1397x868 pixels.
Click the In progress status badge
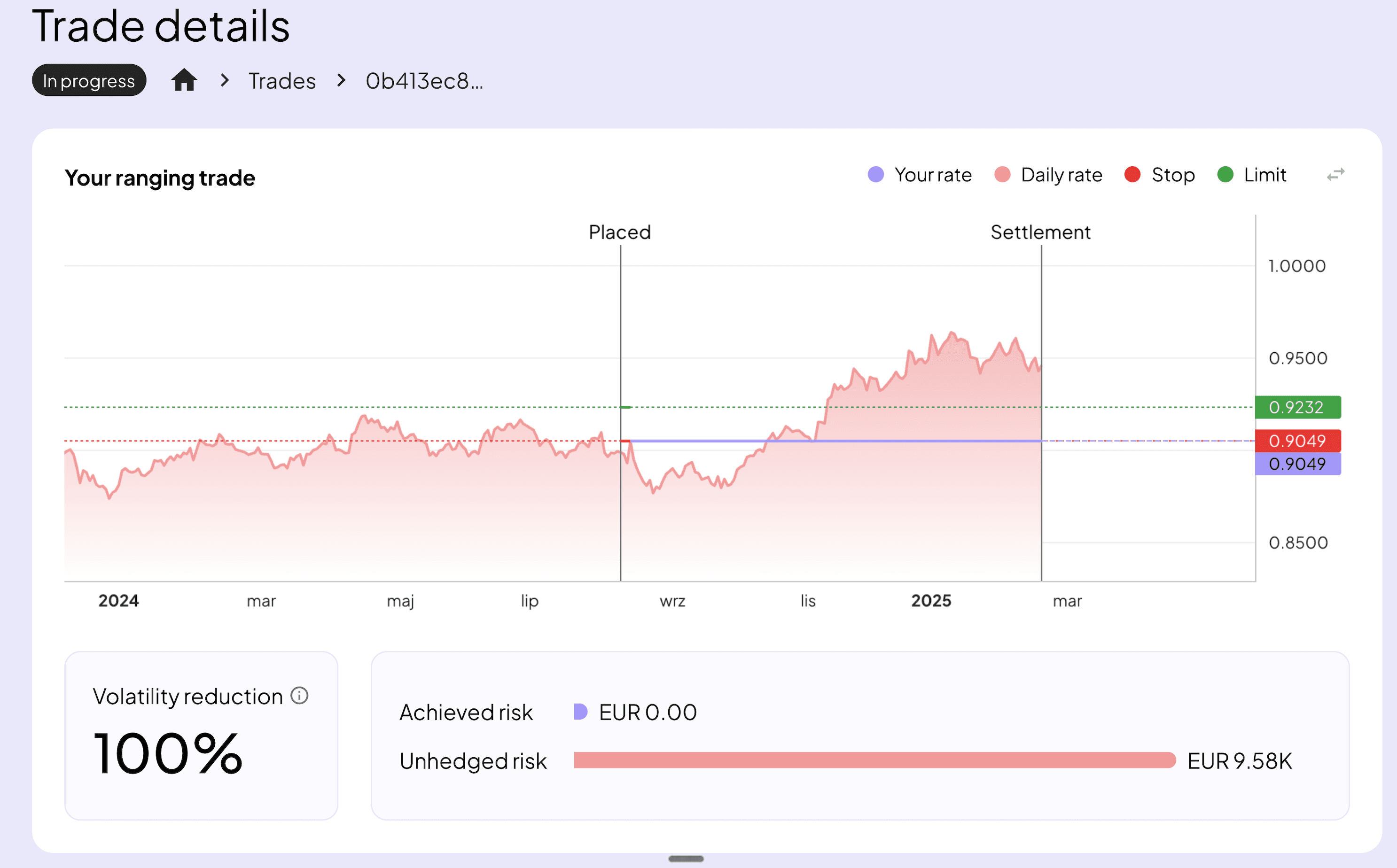click(89, 81)
